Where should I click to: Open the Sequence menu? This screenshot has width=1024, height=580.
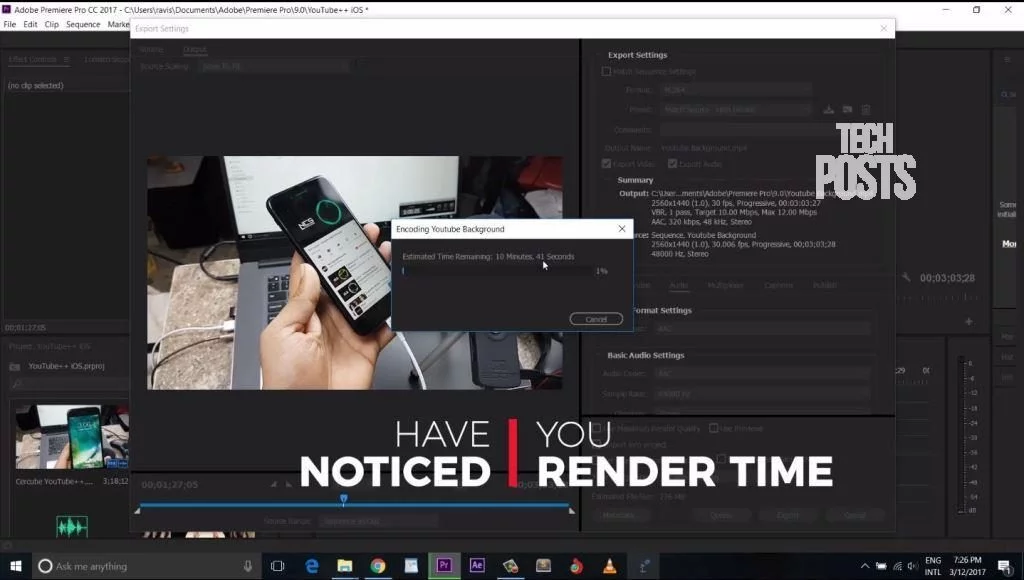tap(83, 24)
